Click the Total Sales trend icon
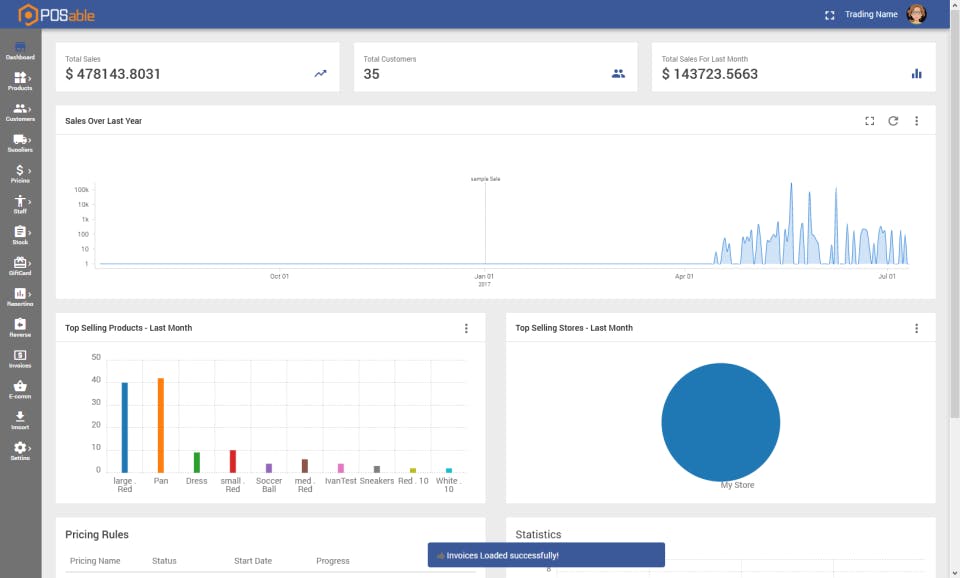 320,74
